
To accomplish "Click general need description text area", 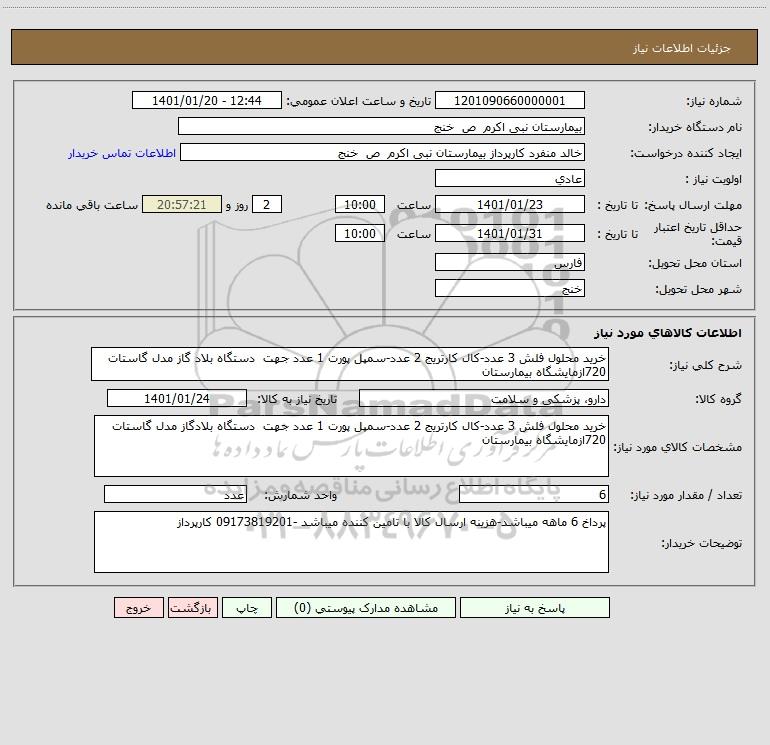I will pos(350,364).
